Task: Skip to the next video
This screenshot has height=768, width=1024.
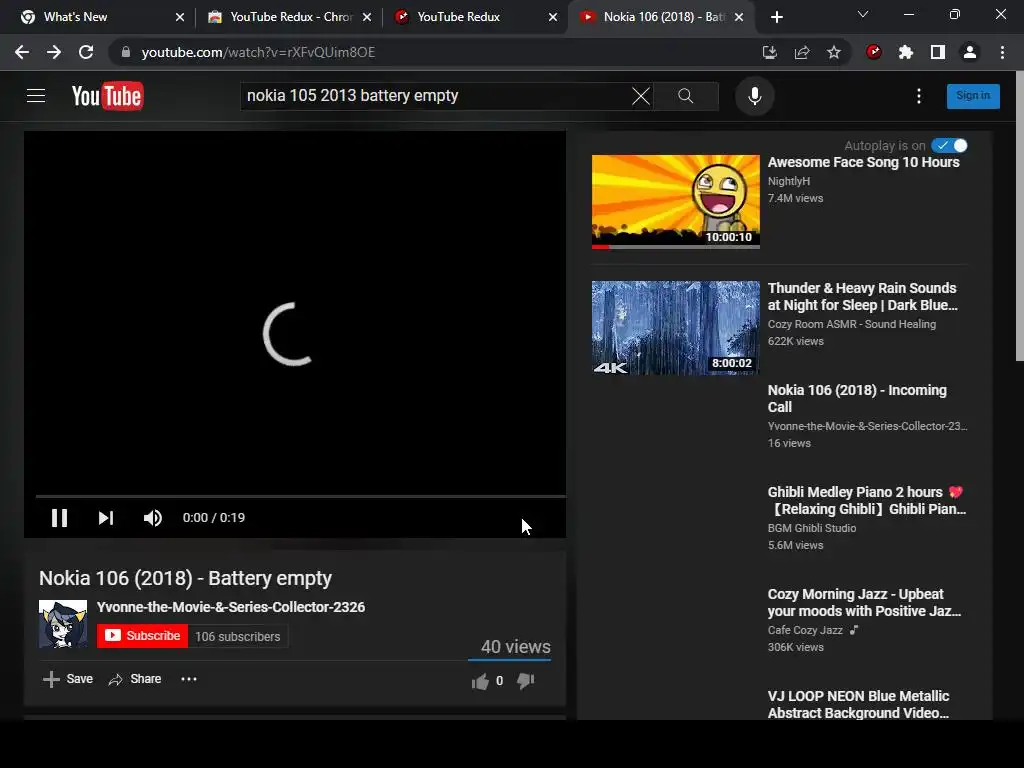Action: pos(106,518)
